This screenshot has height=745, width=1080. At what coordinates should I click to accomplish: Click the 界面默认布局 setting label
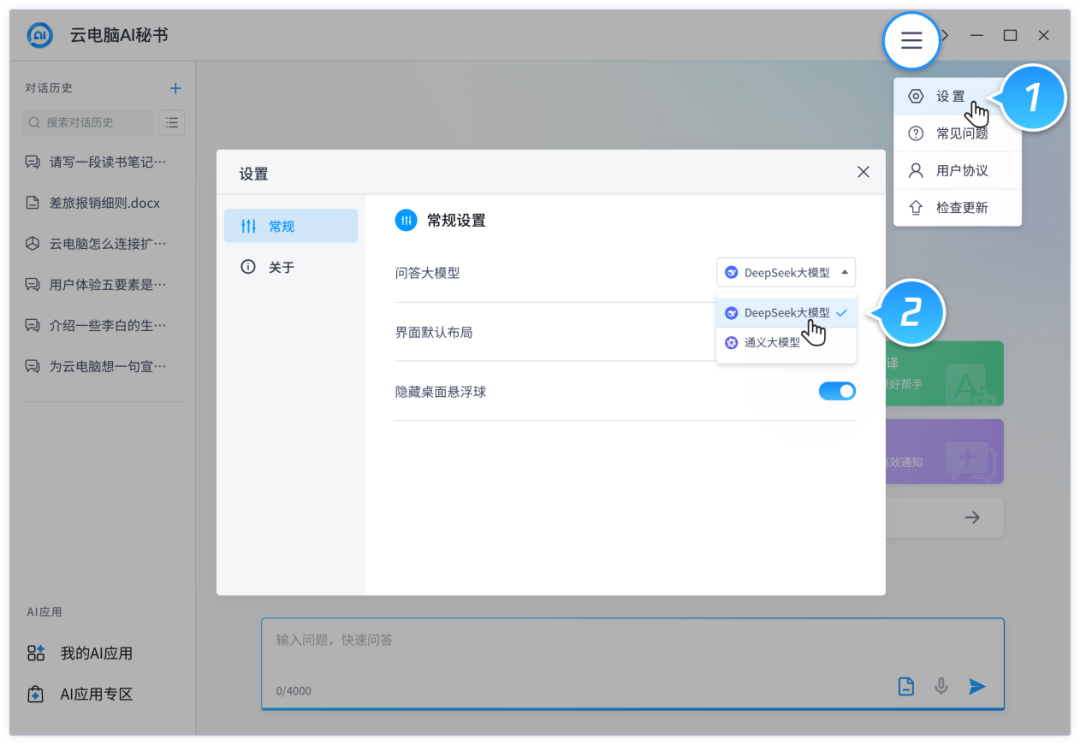click(434, 333)
